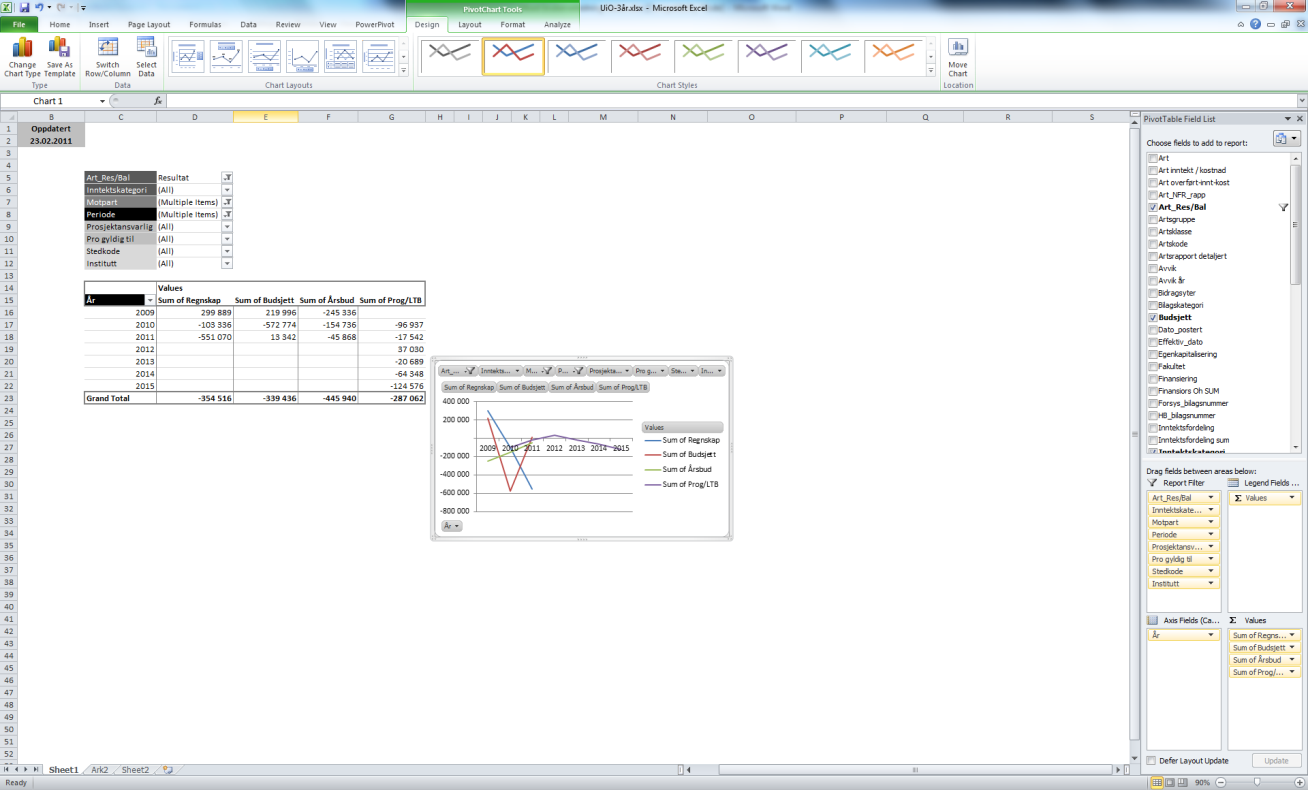1308x790 pixels.
Task: Enable Defer Layout Update checkbox
Action: 1152,761
